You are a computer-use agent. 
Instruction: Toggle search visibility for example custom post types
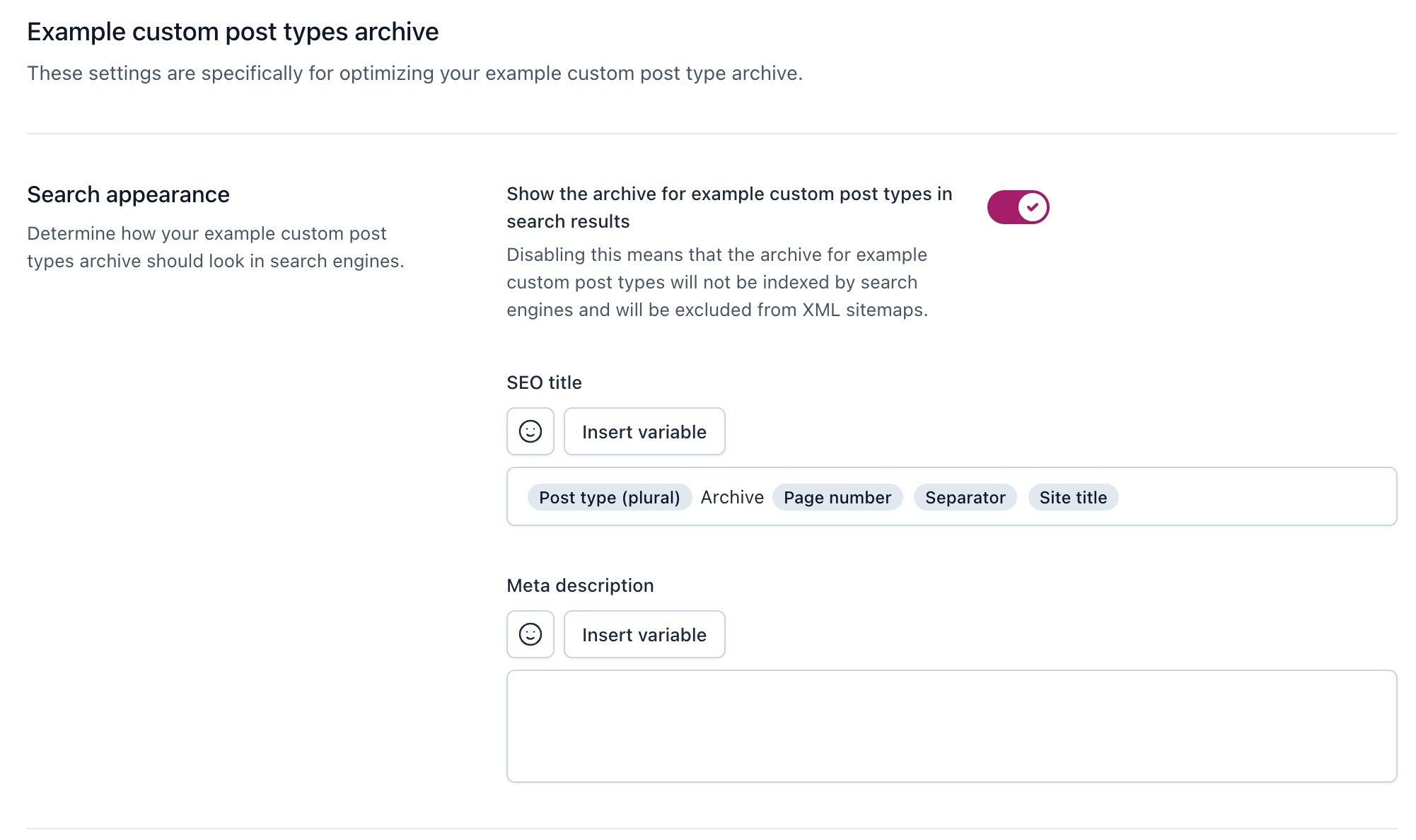(1018, 206)
